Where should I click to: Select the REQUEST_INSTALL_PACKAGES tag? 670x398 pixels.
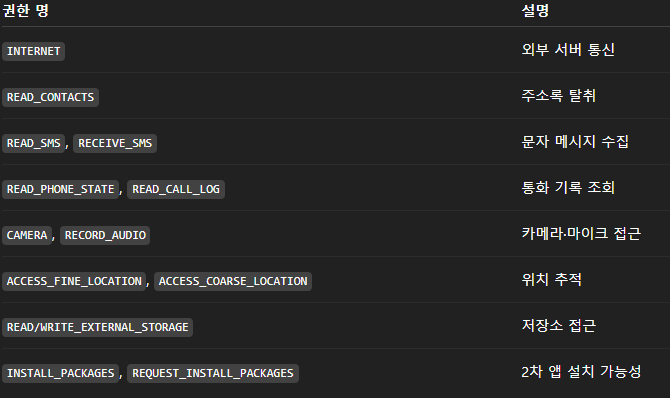click(x=213, y=373)
